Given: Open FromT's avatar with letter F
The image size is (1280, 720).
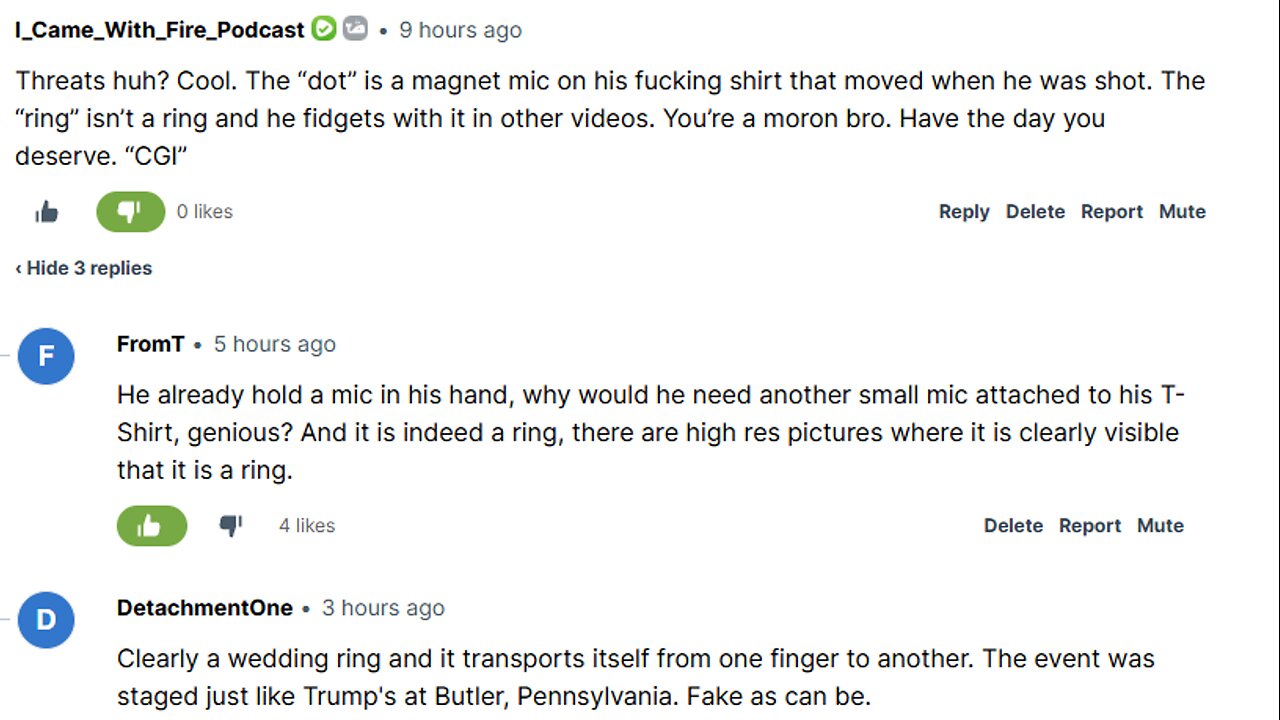Looking at the screenshot, I should click(46, 356).
